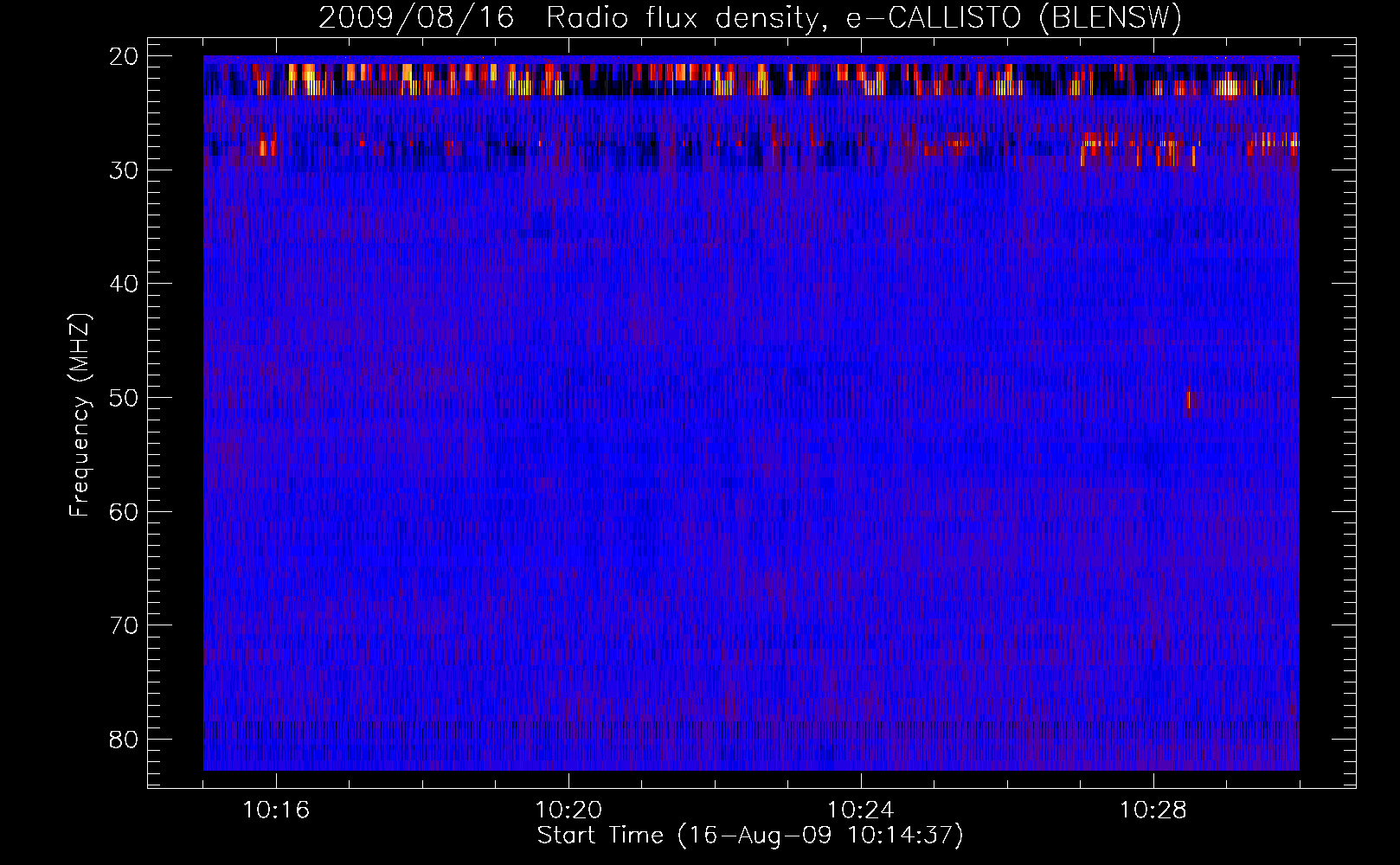
Task: Click the 30 MHz frequency tick label
Action: point(125,170)
